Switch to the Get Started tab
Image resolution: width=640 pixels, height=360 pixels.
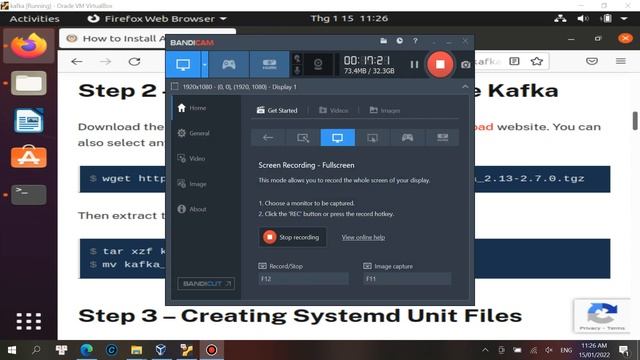277,110
